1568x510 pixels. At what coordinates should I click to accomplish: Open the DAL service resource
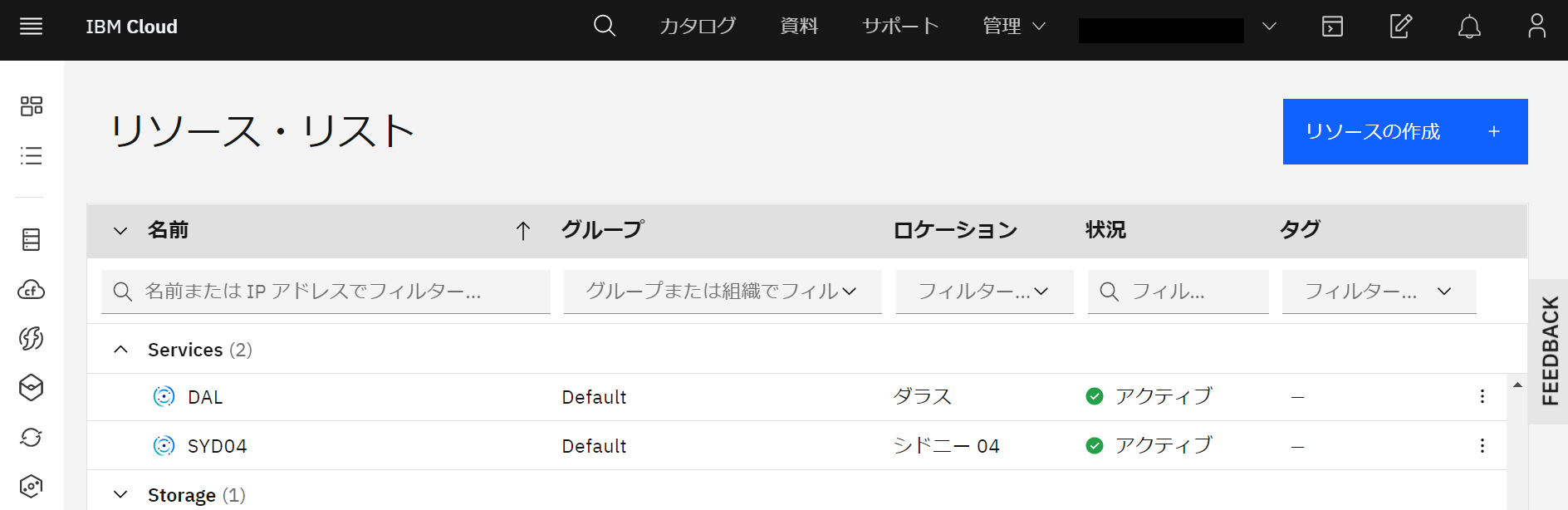pos(205,397)
